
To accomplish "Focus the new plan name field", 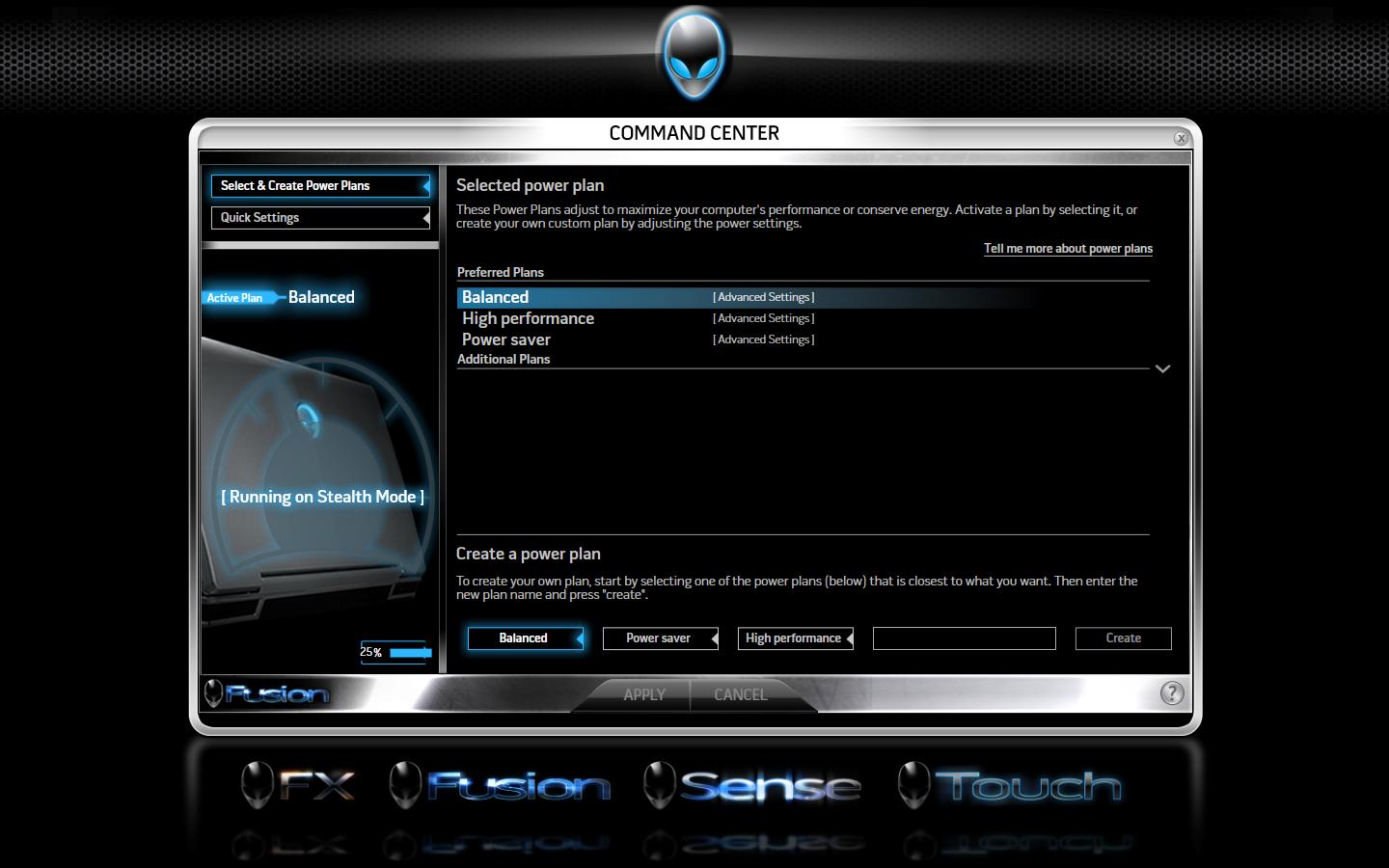I will click(x=965, y=638).
